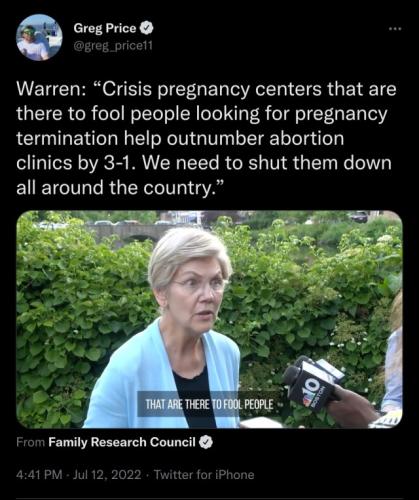Click the video caption THAT ARE THERE TO FOOL PEOPLE
This screenshot has height=500, width=419.
click(210, 405)
